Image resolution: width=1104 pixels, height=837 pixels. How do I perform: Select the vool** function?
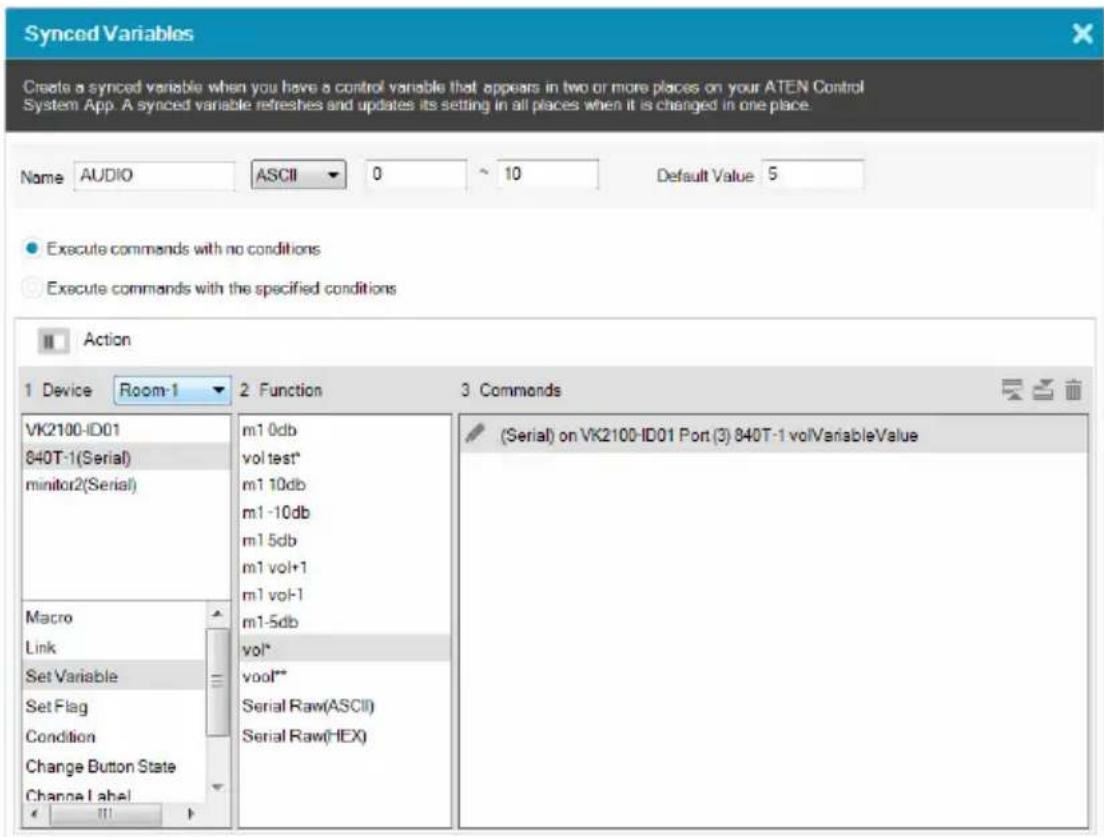344,677
